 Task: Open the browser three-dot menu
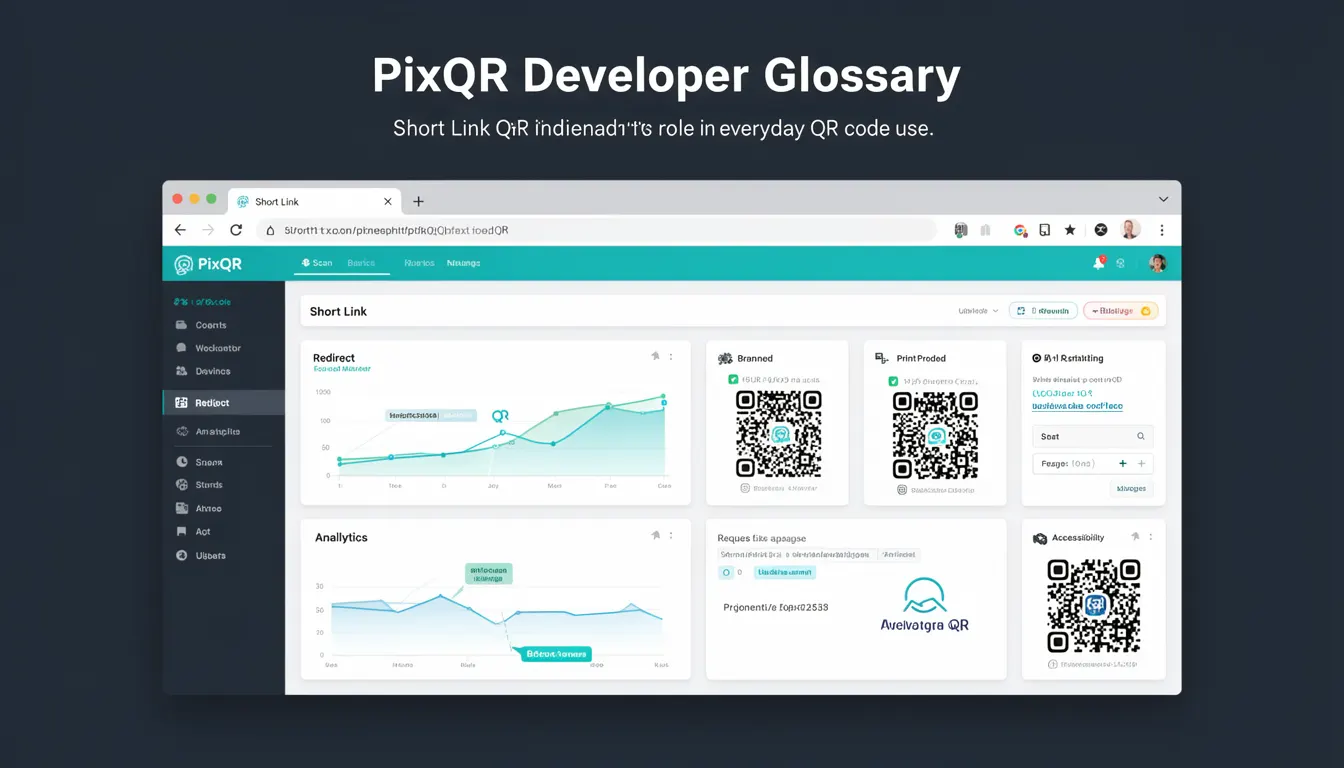click(x=1161, y=230)
